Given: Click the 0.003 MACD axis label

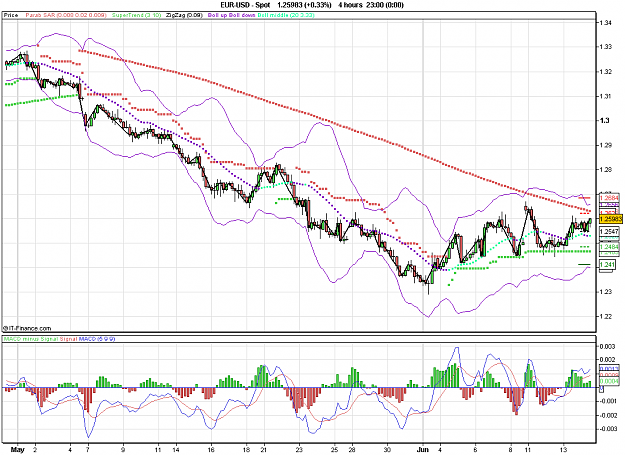Looking at the screenshot, I should click(609, 347).
